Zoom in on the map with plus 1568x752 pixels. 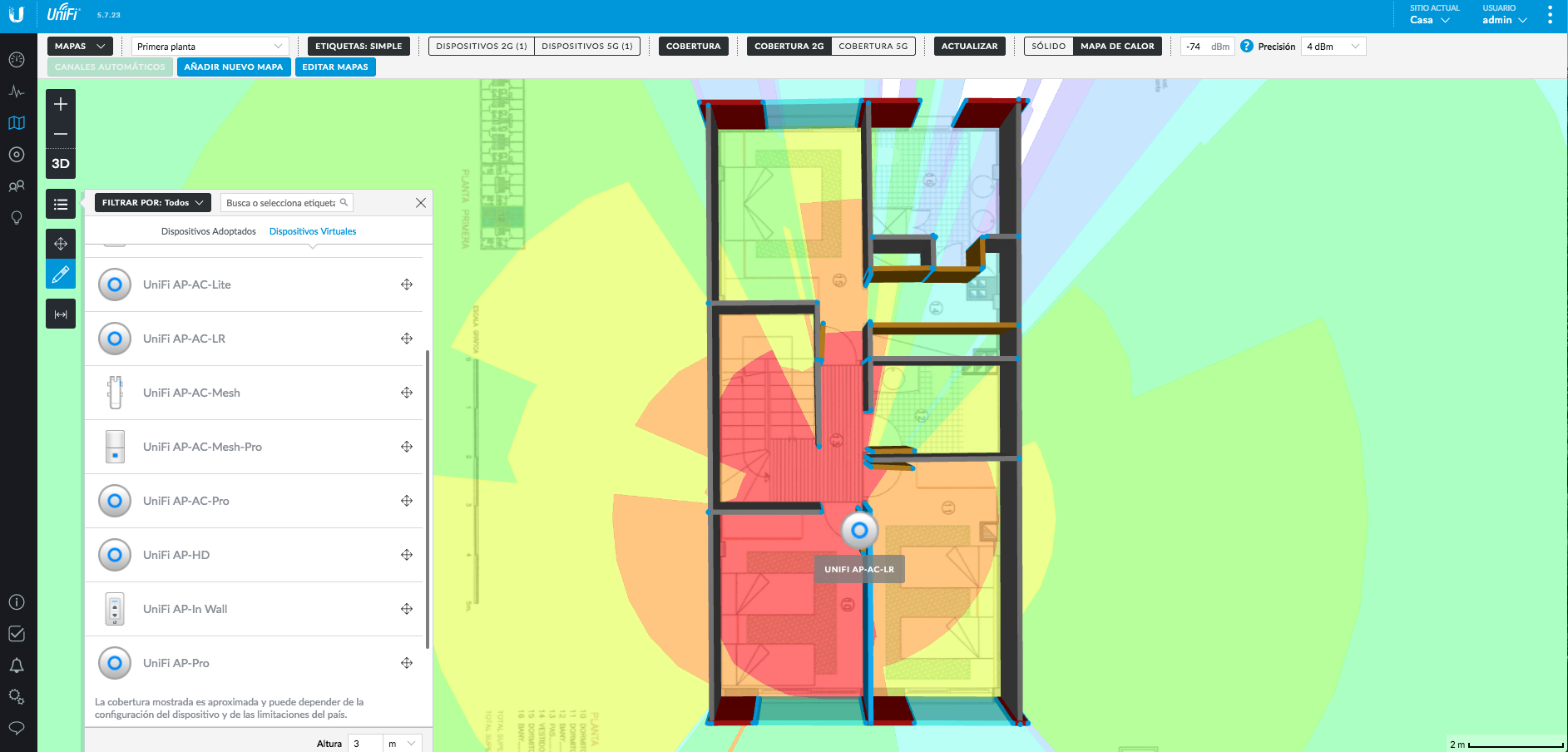(61, 104)
